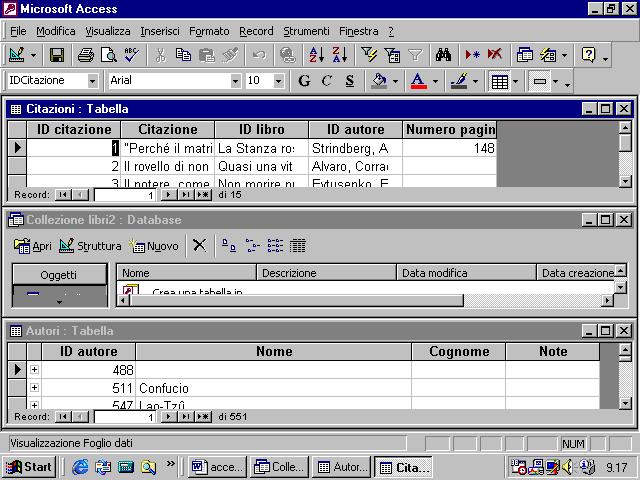
Task: Open the Strumenti menu
Action: (x=306, y=31)
